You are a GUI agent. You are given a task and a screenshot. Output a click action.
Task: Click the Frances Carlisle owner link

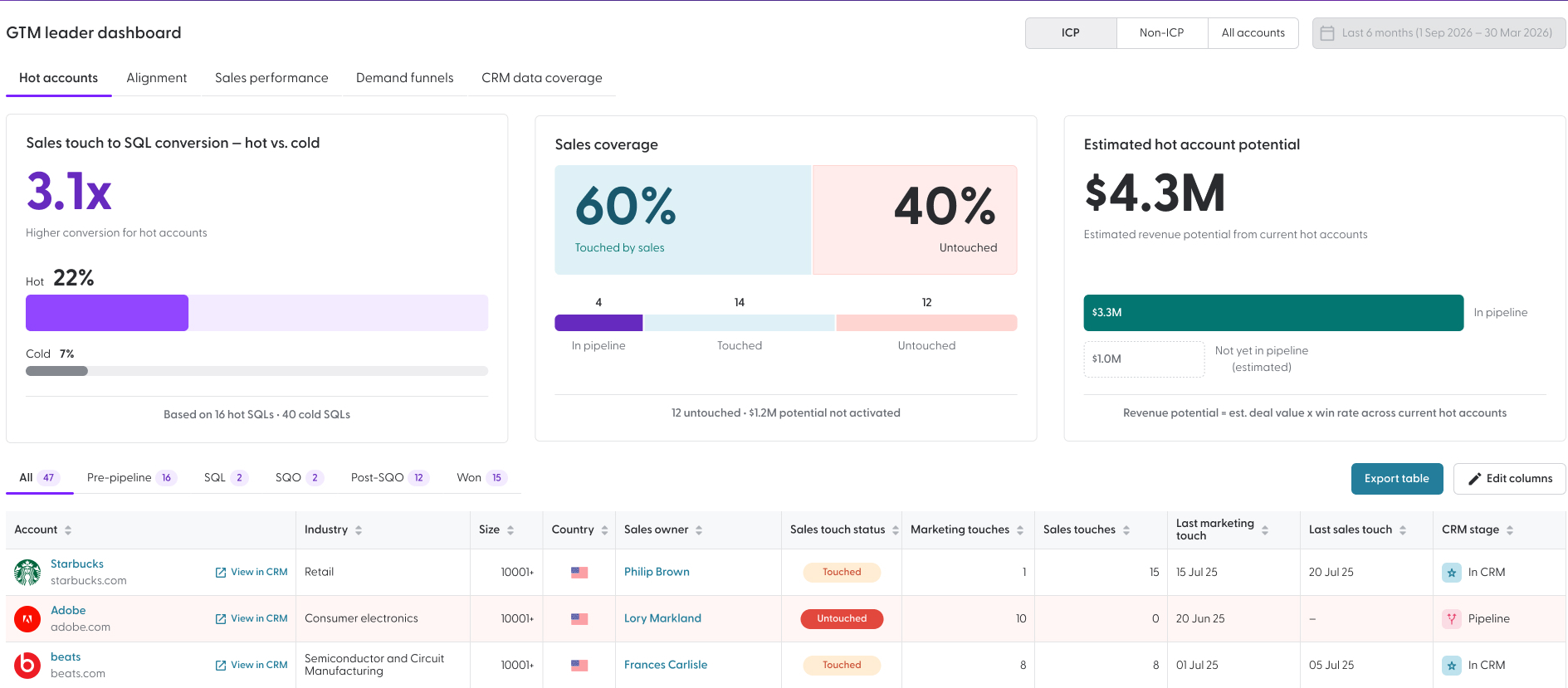point(666,666)
